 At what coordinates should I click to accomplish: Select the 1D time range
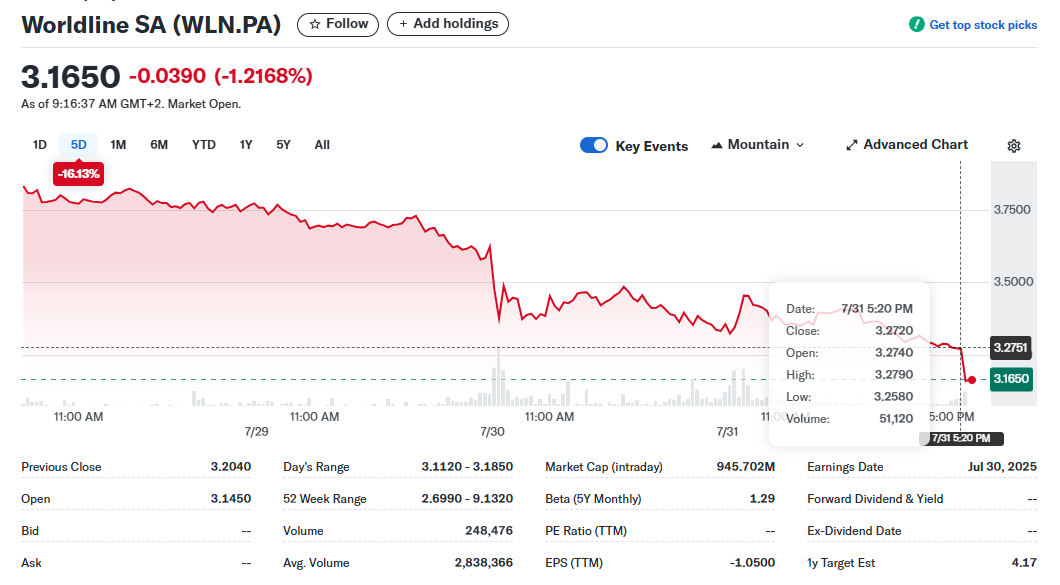pos(40,145)
